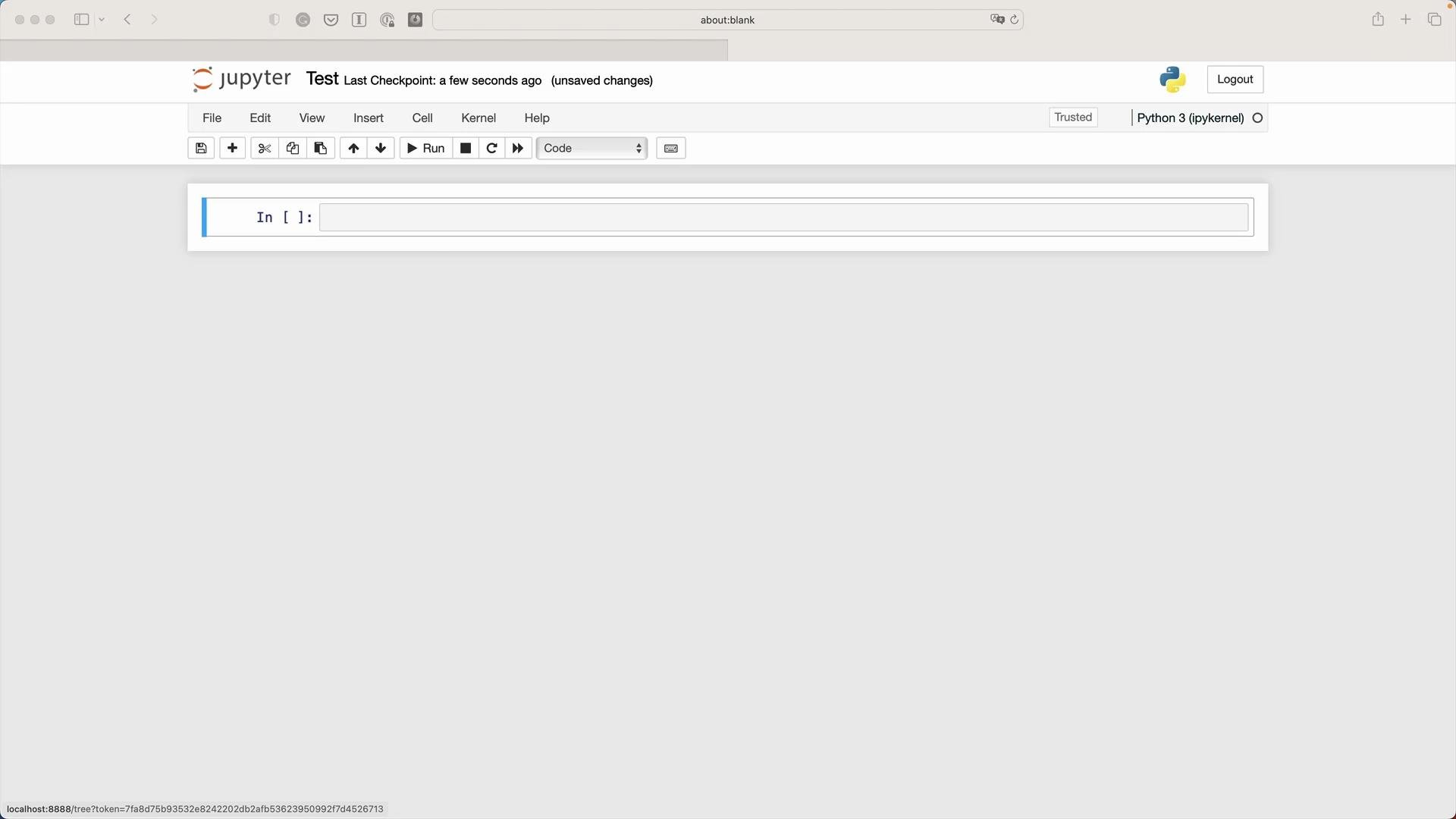Paste cells below icon
Image resolution: width=1456 pixels, height=819 pixels.
(321, 148)
